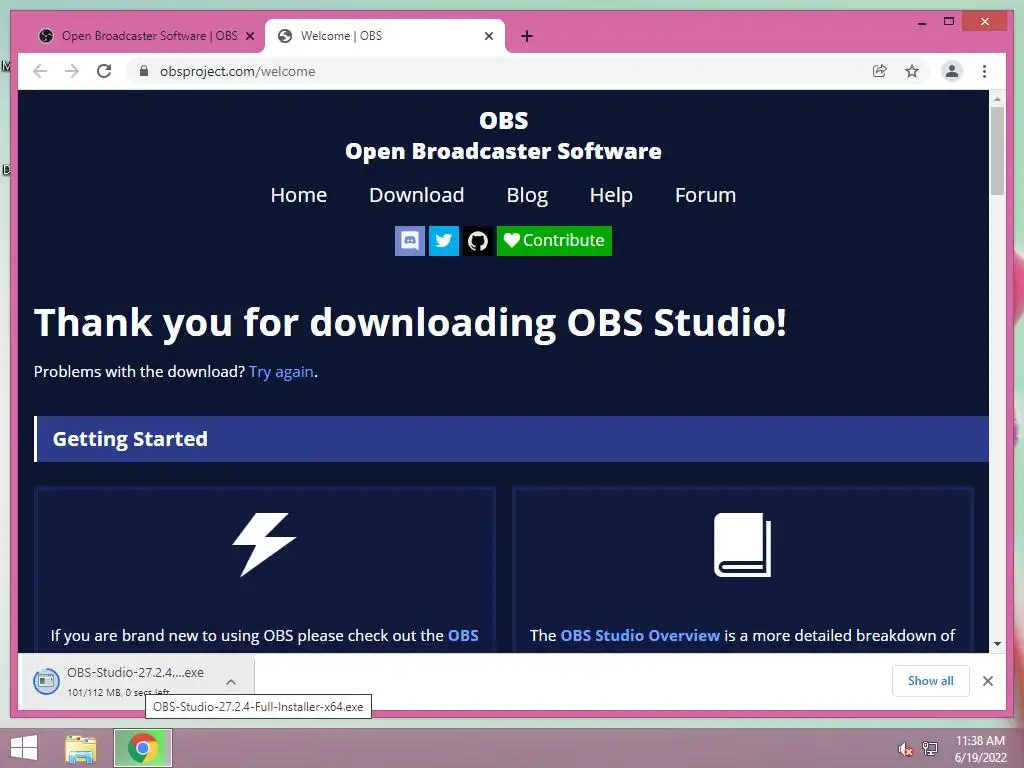1024x768 pixels.
Task: Open the Chrome profile avatar
Action: [x=952, y=71]
